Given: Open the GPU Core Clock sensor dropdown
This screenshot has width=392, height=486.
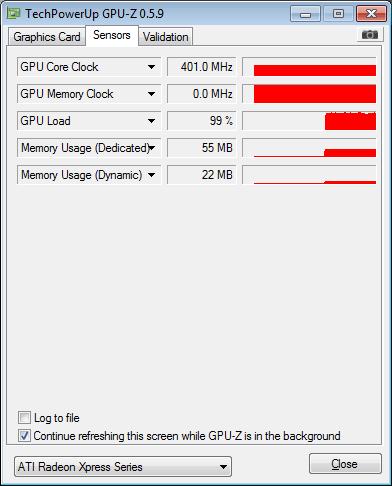Looking at the screenshot, I should [151, 67].
